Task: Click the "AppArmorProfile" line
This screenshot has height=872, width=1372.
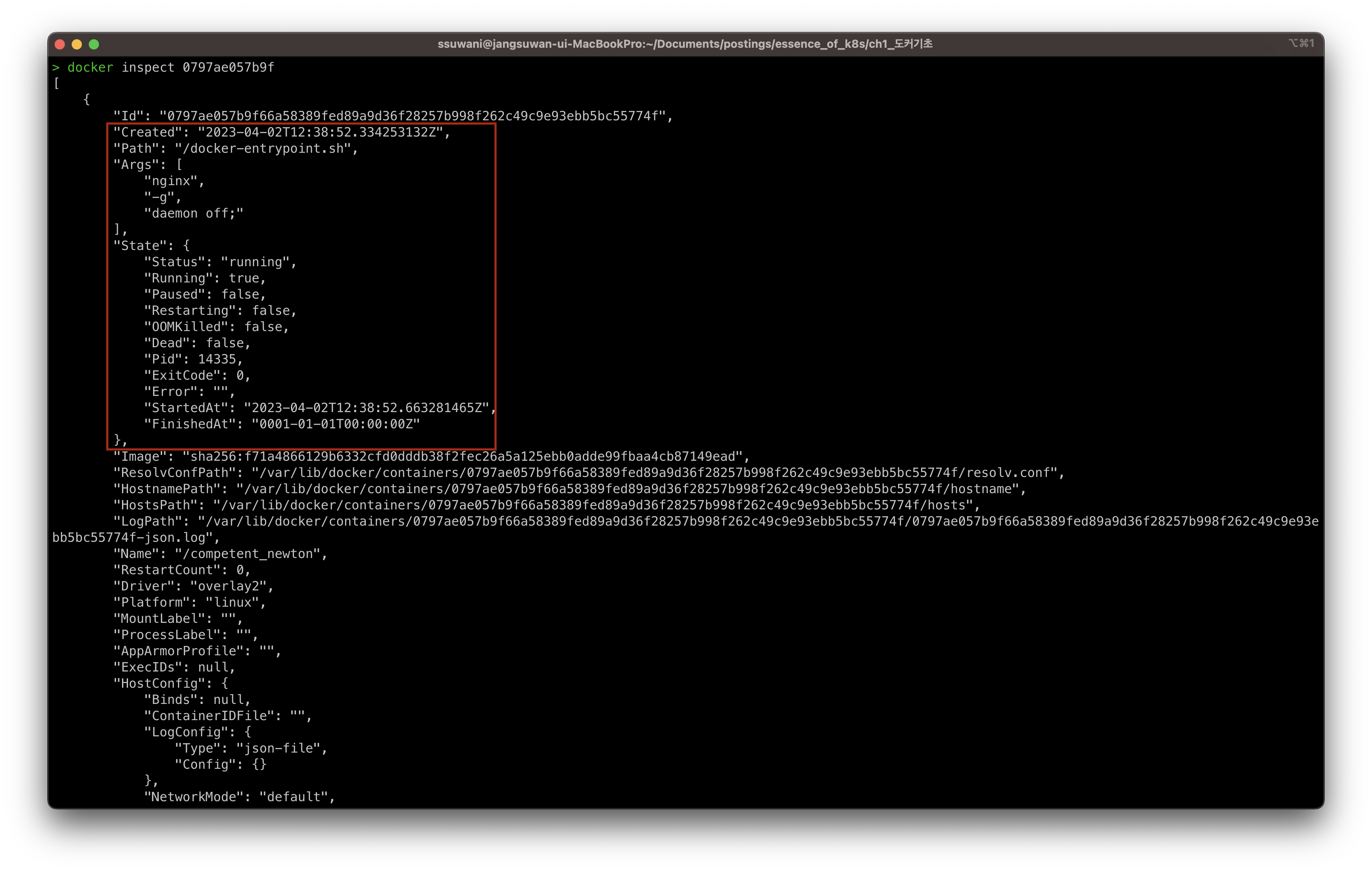Action: 197,651
